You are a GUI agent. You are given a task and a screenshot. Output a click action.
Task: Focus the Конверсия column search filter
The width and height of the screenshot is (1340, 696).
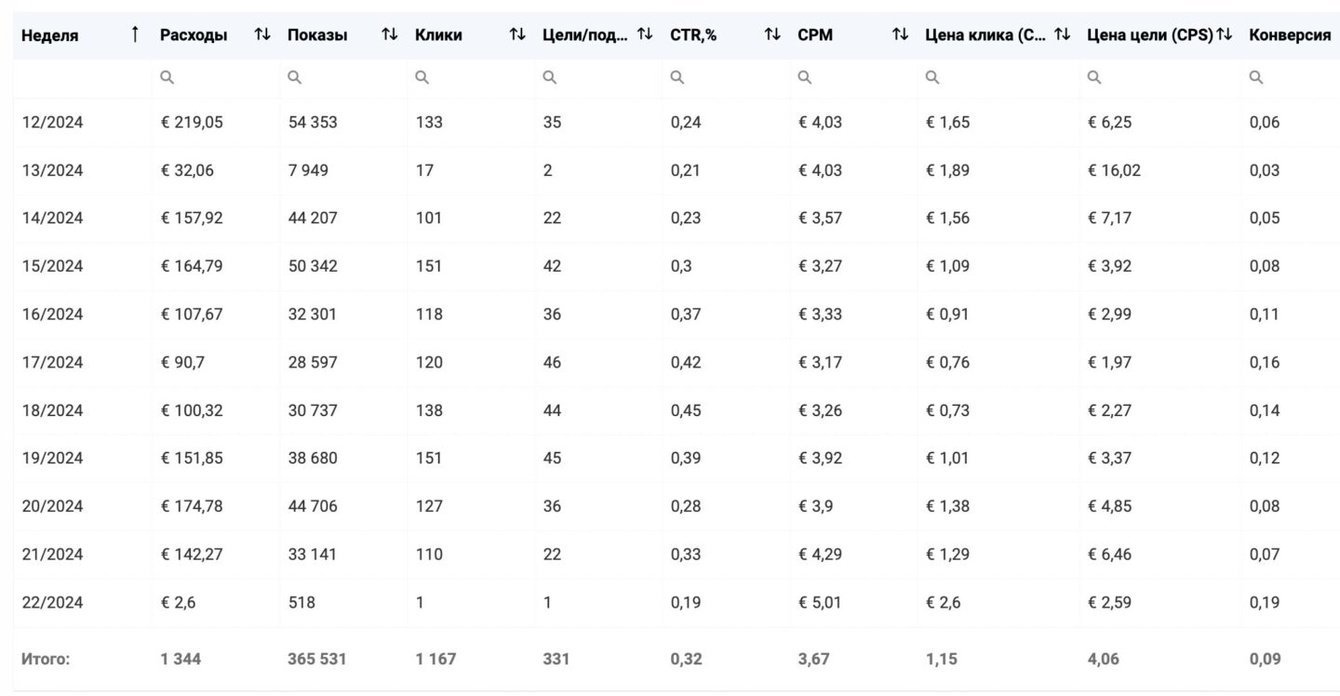tap(1290, 77)
